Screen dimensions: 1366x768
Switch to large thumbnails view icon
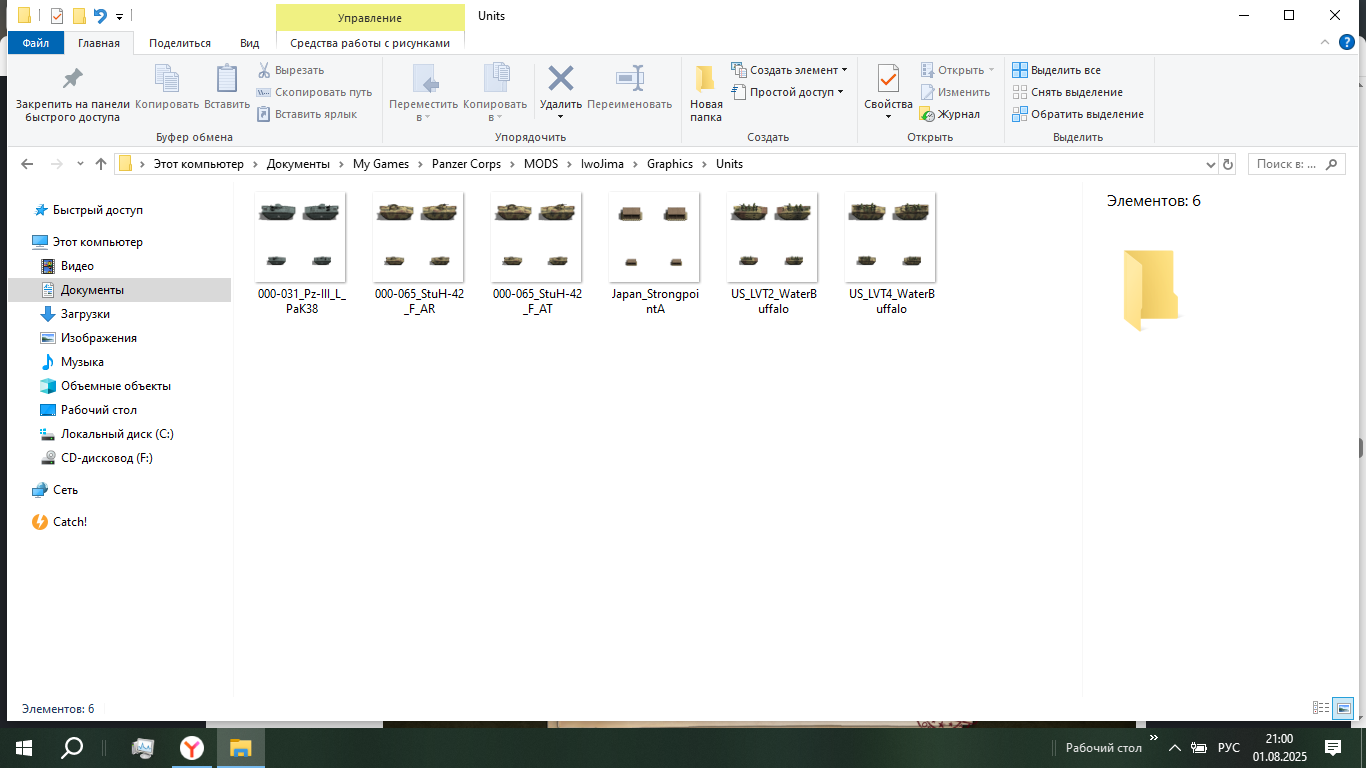[x=1344, y=708]
